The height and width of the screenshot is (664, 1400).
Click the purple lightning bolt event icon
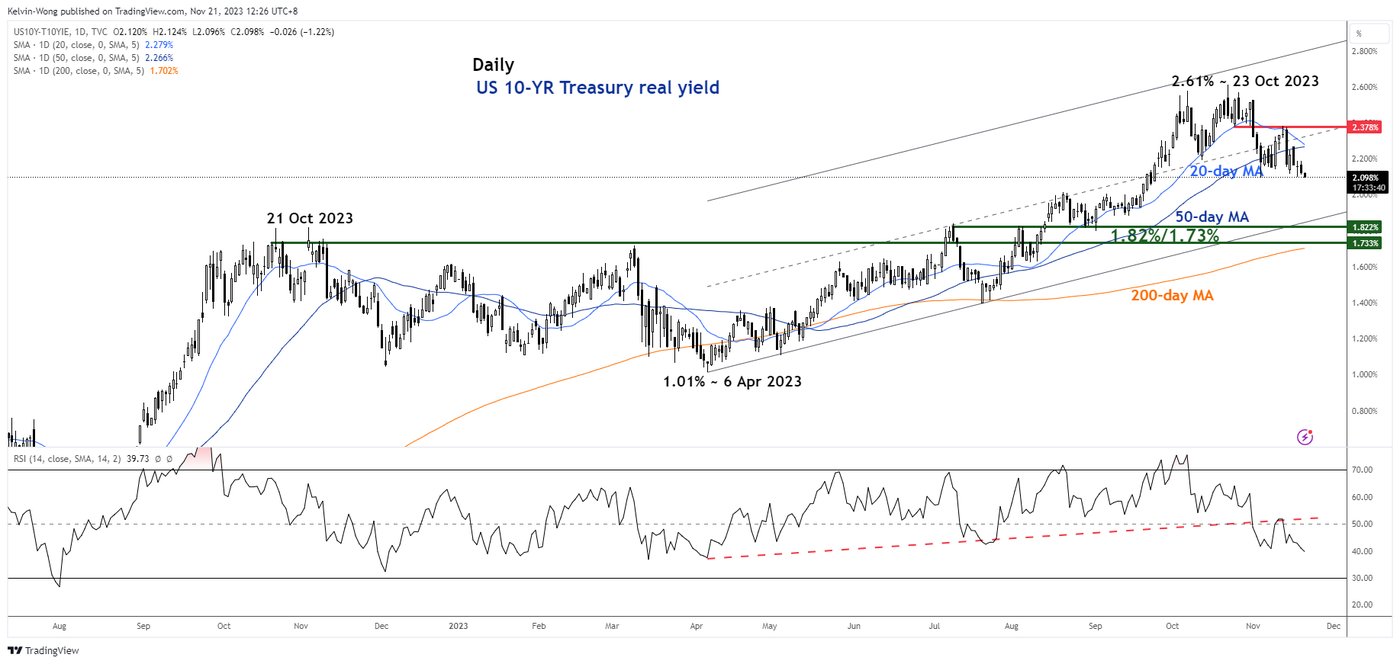coord(1305,437)
